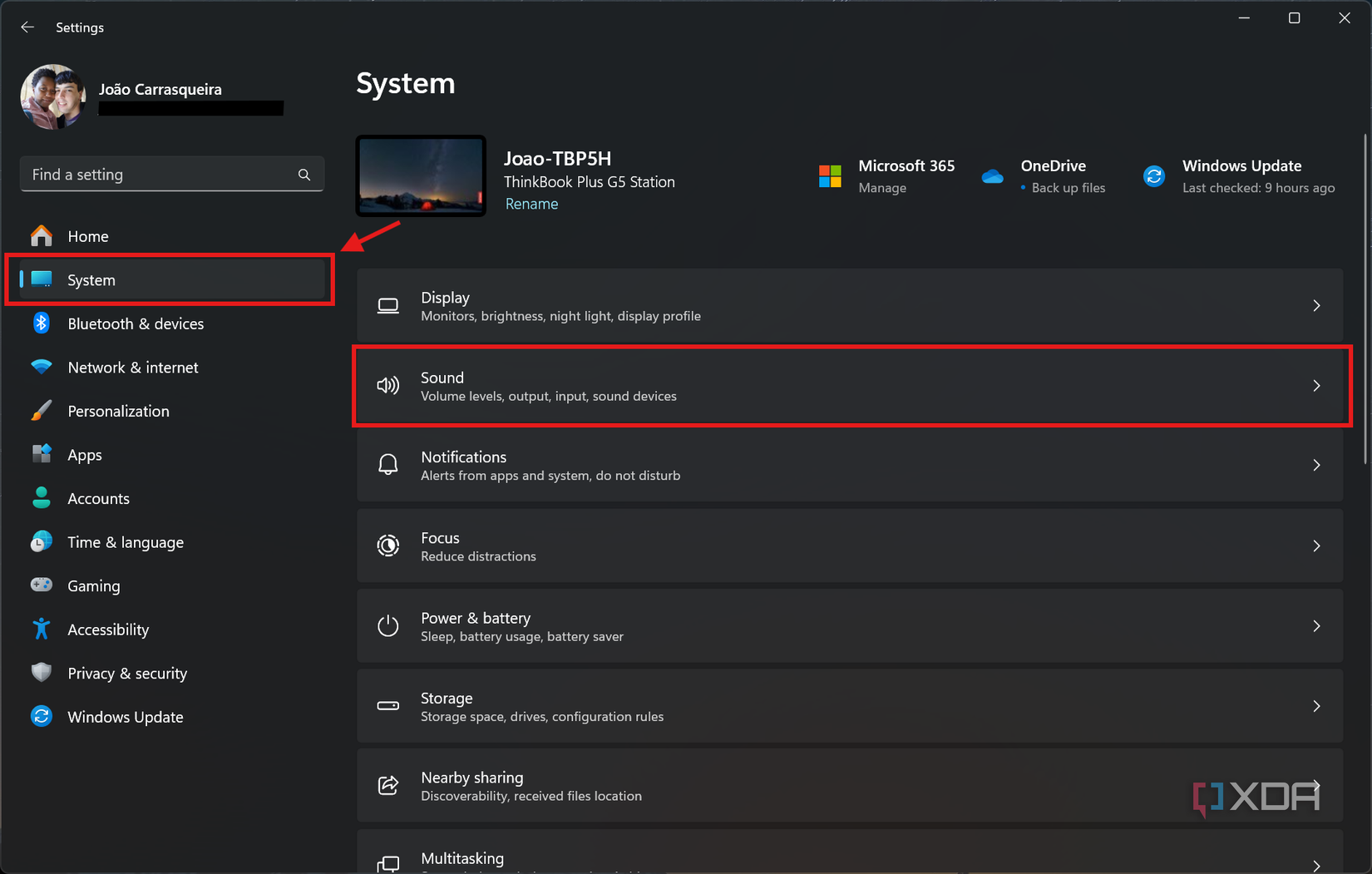The height and width of the screenshot is (874, 1372).
Task: Open Accessibility settings in sidebar
Action: pos(108,630)
